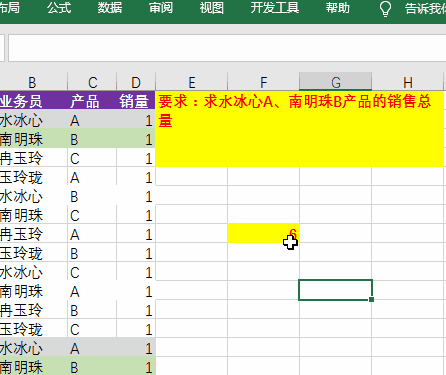Select third 水冰心 cell with product C
The image size is (446, 375).
pyautogui.click(x=33, y=272)
